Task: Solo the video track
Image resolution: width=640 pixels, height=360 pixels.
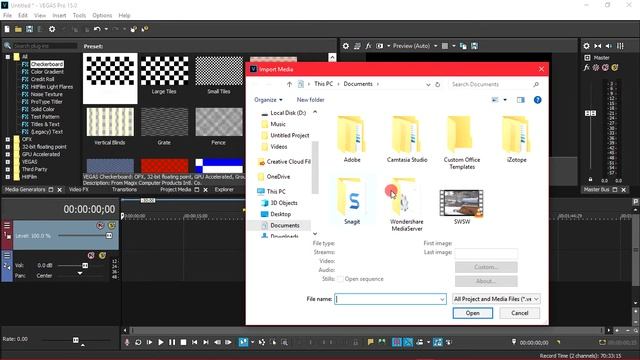Action: tap(111, 225)
